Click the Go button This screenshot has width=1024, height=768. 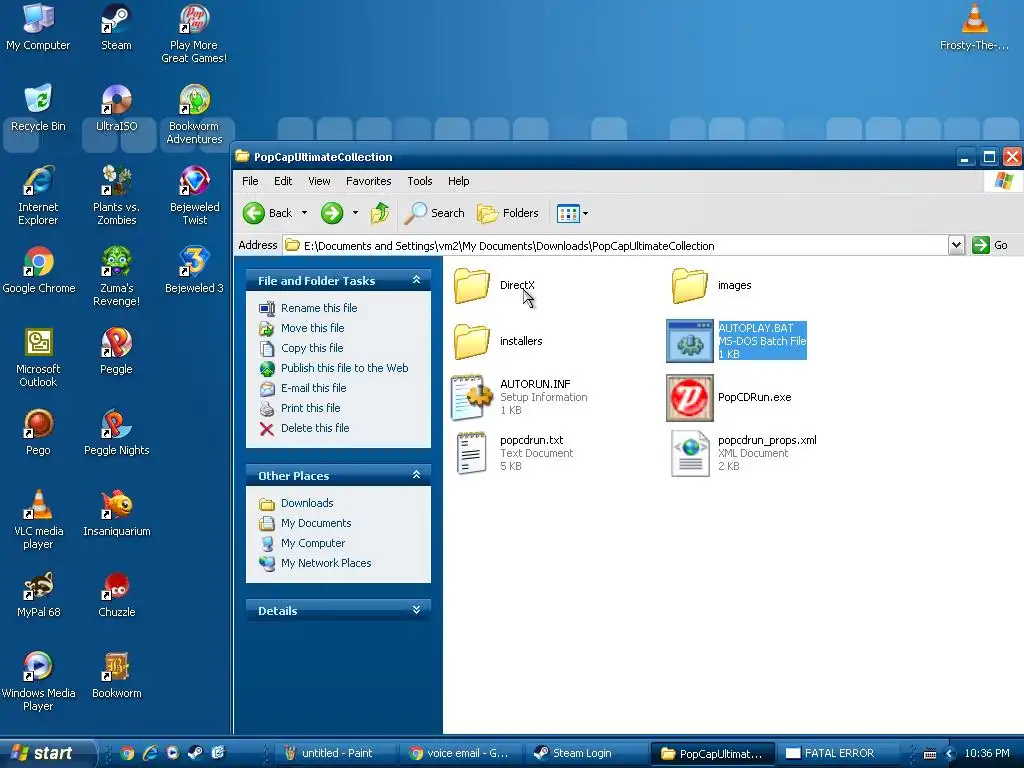coord(989,246)
